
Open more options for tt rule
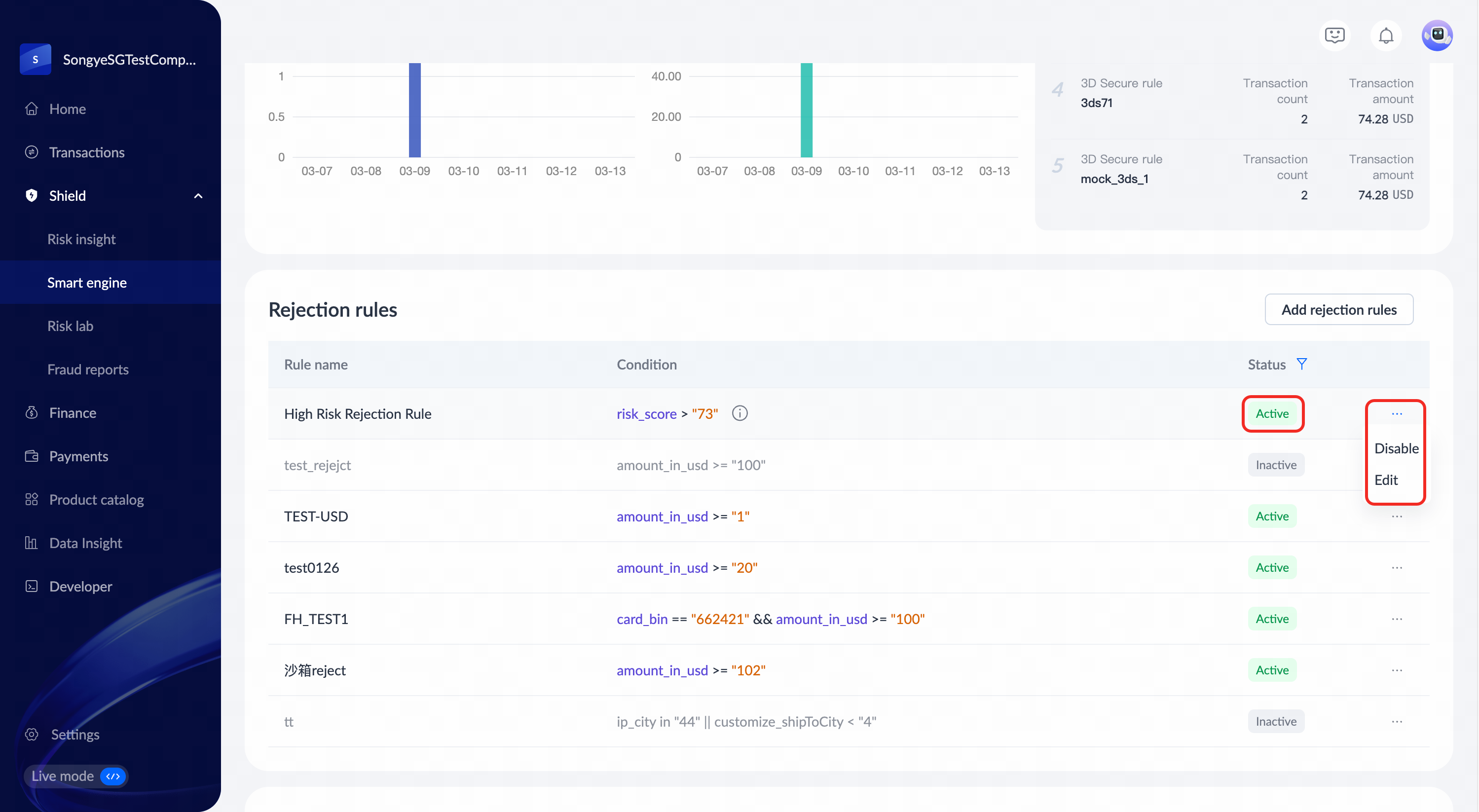(x=1396, y=721)
